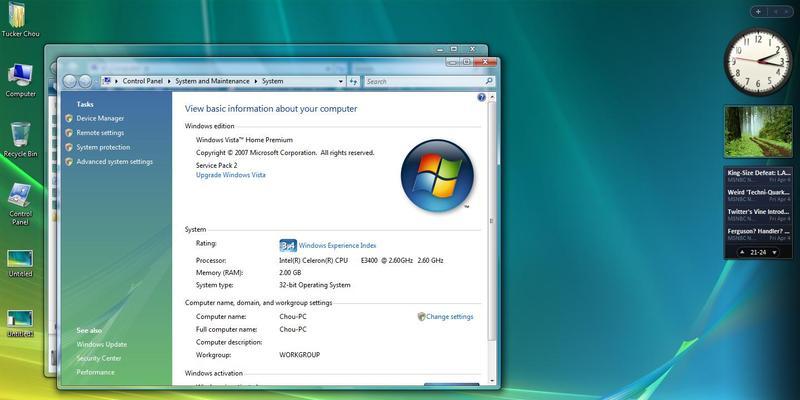
Task: Expand the arrow before Control Panel breadcrumb
Action: tap(117, 81)
